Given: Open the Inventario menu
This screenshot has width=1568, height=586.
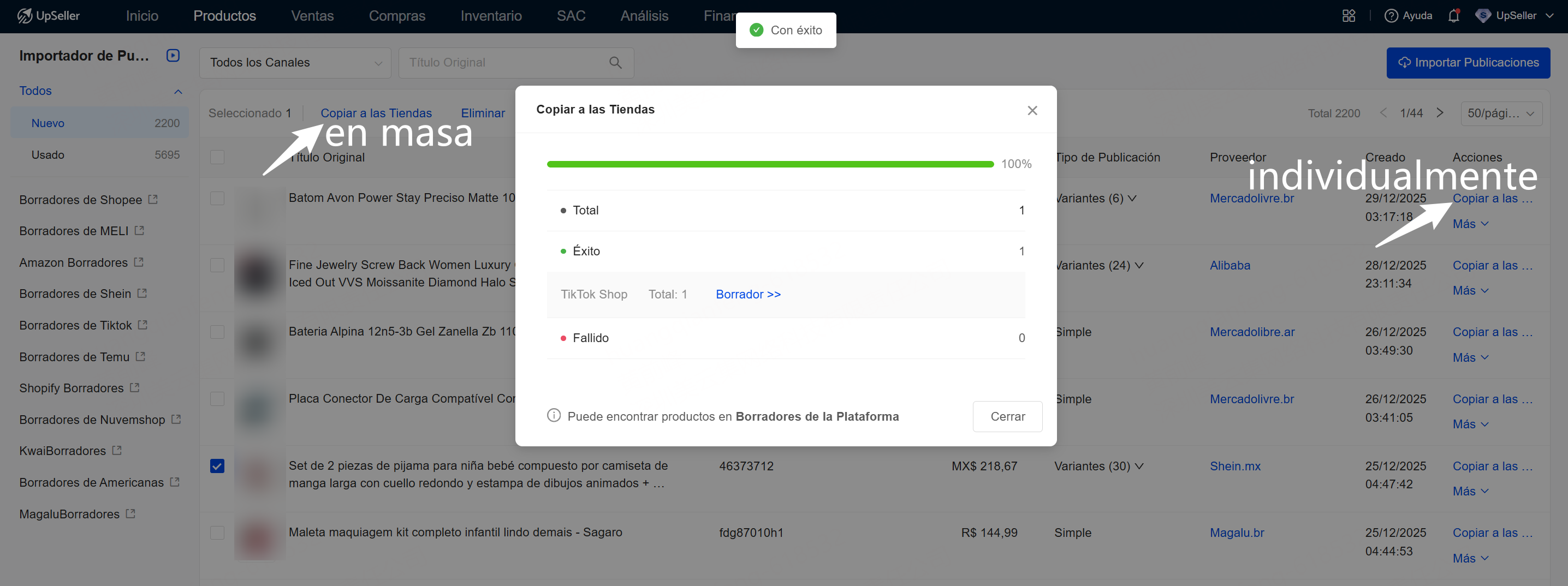Looking at the screenshot, I should (x=491, y=16).
